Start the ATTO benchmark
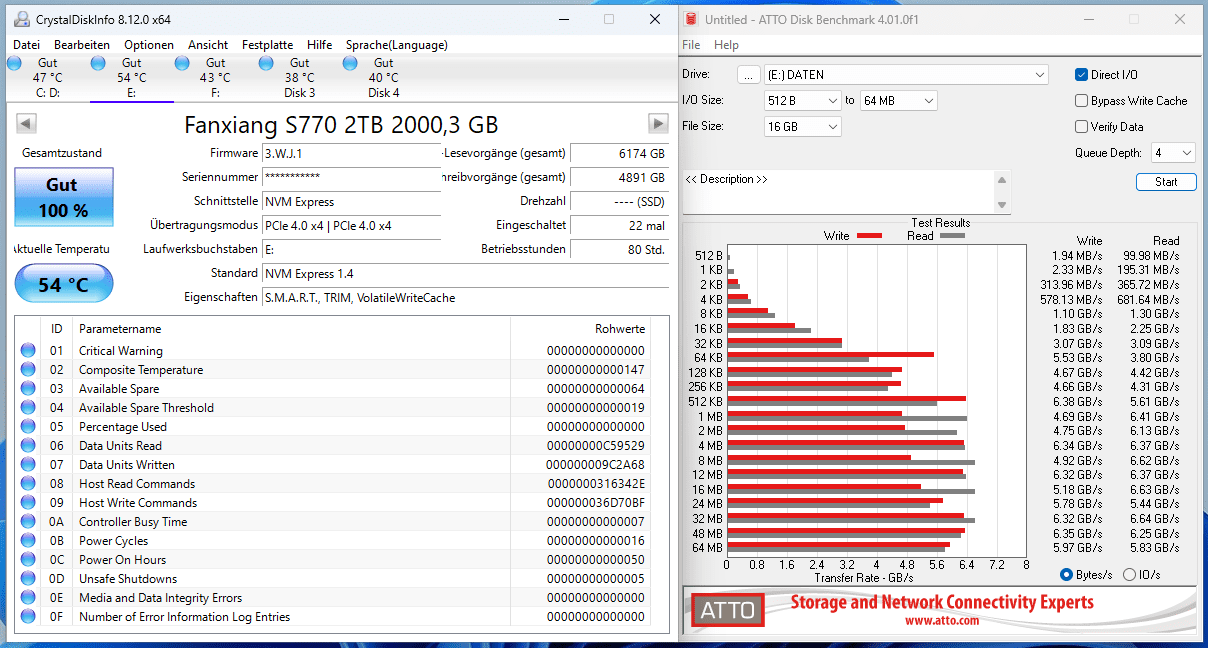The width and height of the screenshot is (1208, 648). (x=1166, y=182)
